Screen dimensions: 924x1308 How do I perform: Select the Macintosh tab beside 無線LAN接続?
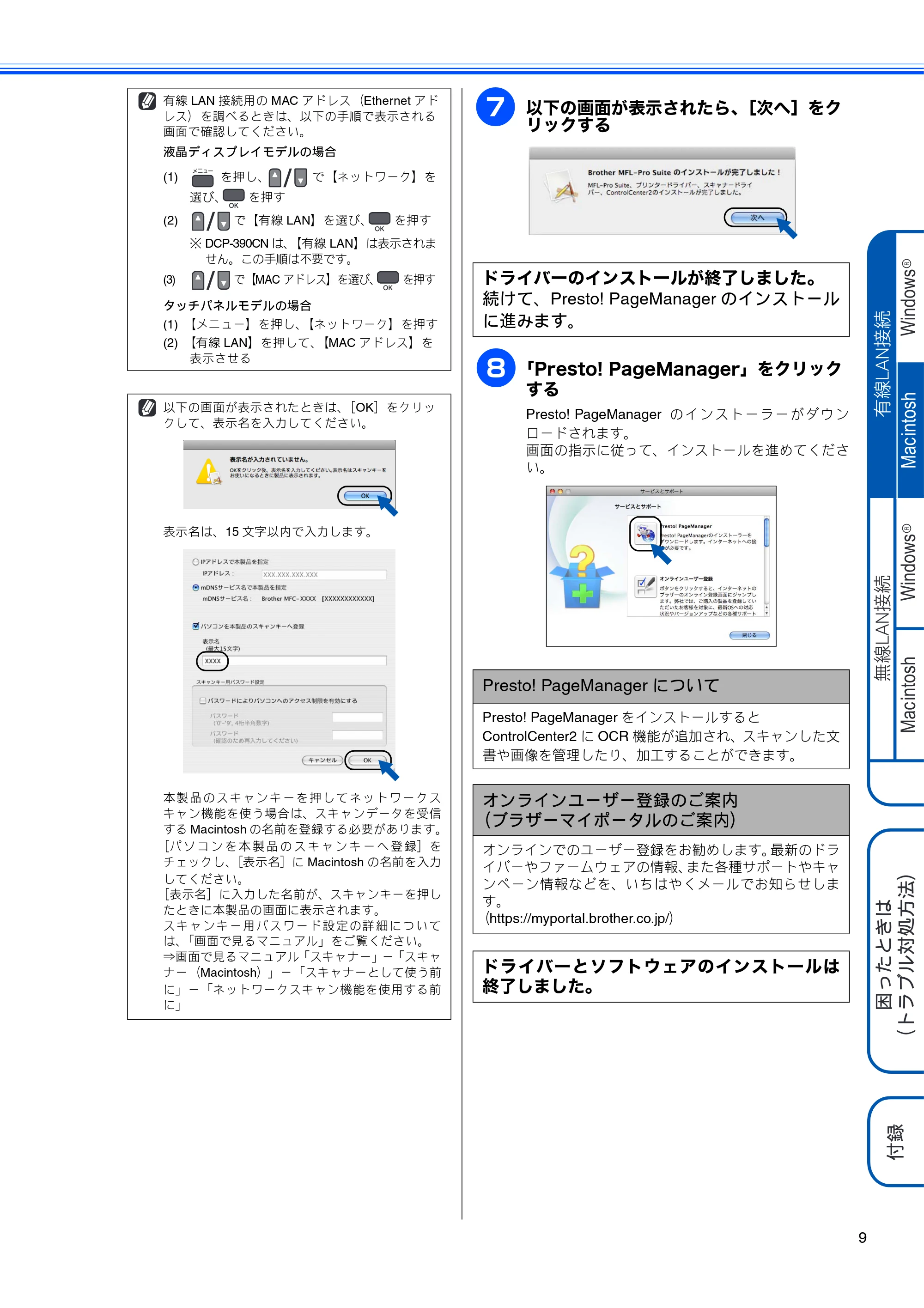910,694
